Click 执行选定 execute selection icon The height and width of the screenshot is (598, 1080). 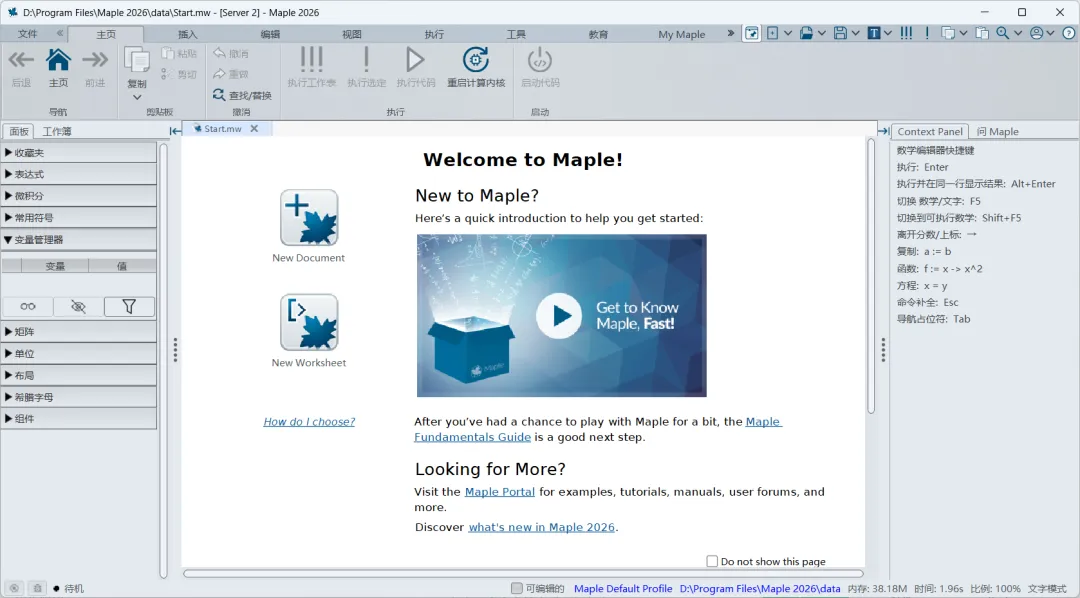(x=366, y=60)
